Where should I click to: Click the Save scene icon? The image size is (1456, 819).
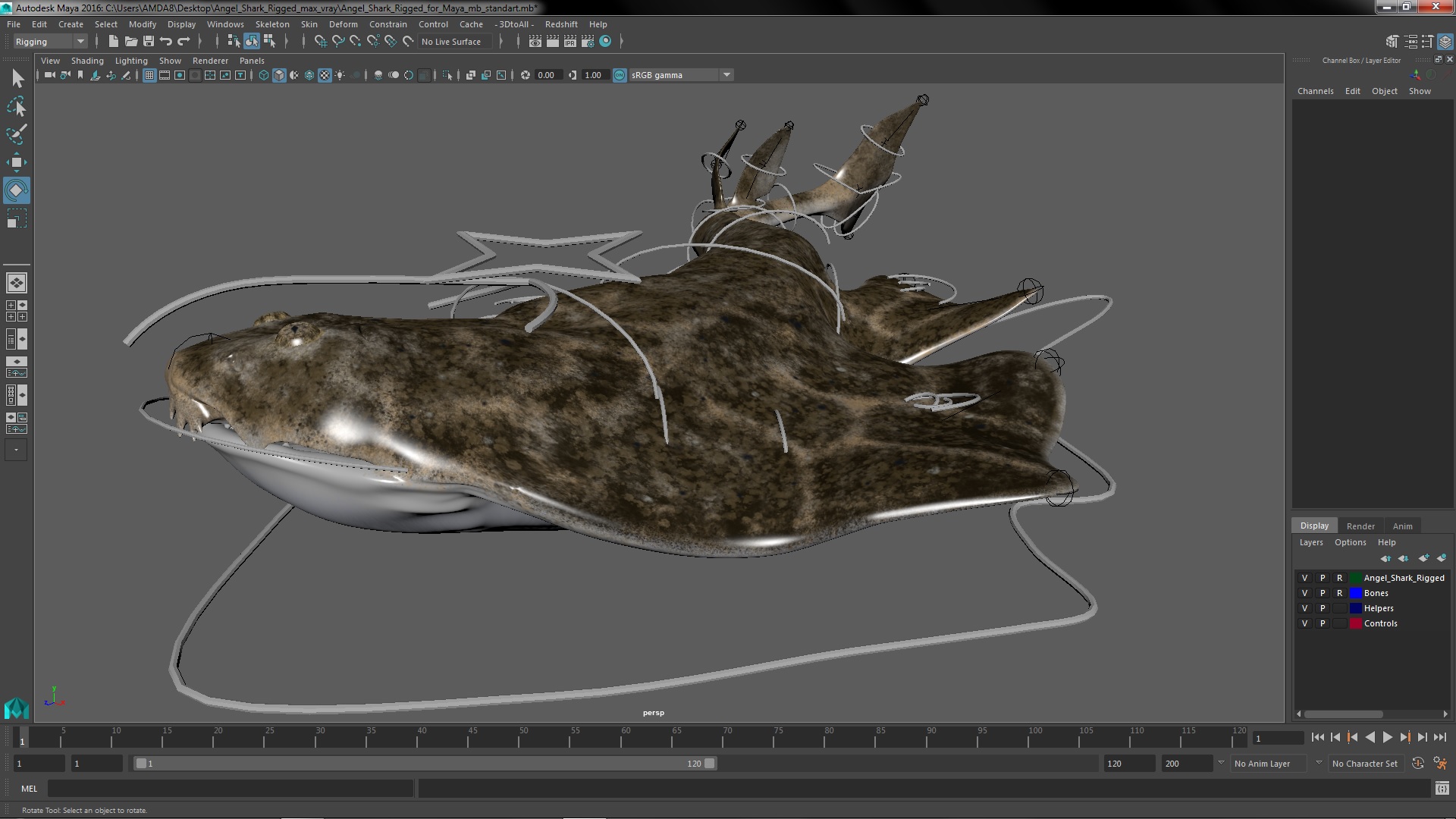(149, 42)
